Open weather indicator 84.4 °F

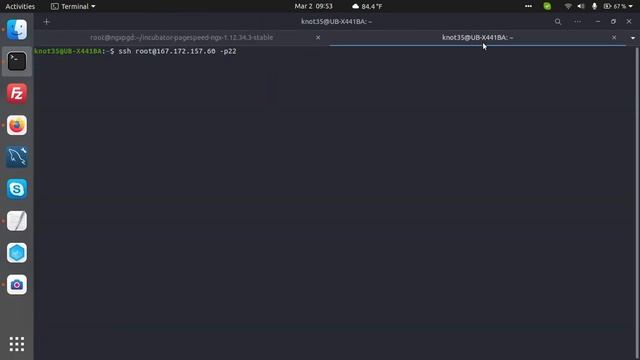pos(367,6)
